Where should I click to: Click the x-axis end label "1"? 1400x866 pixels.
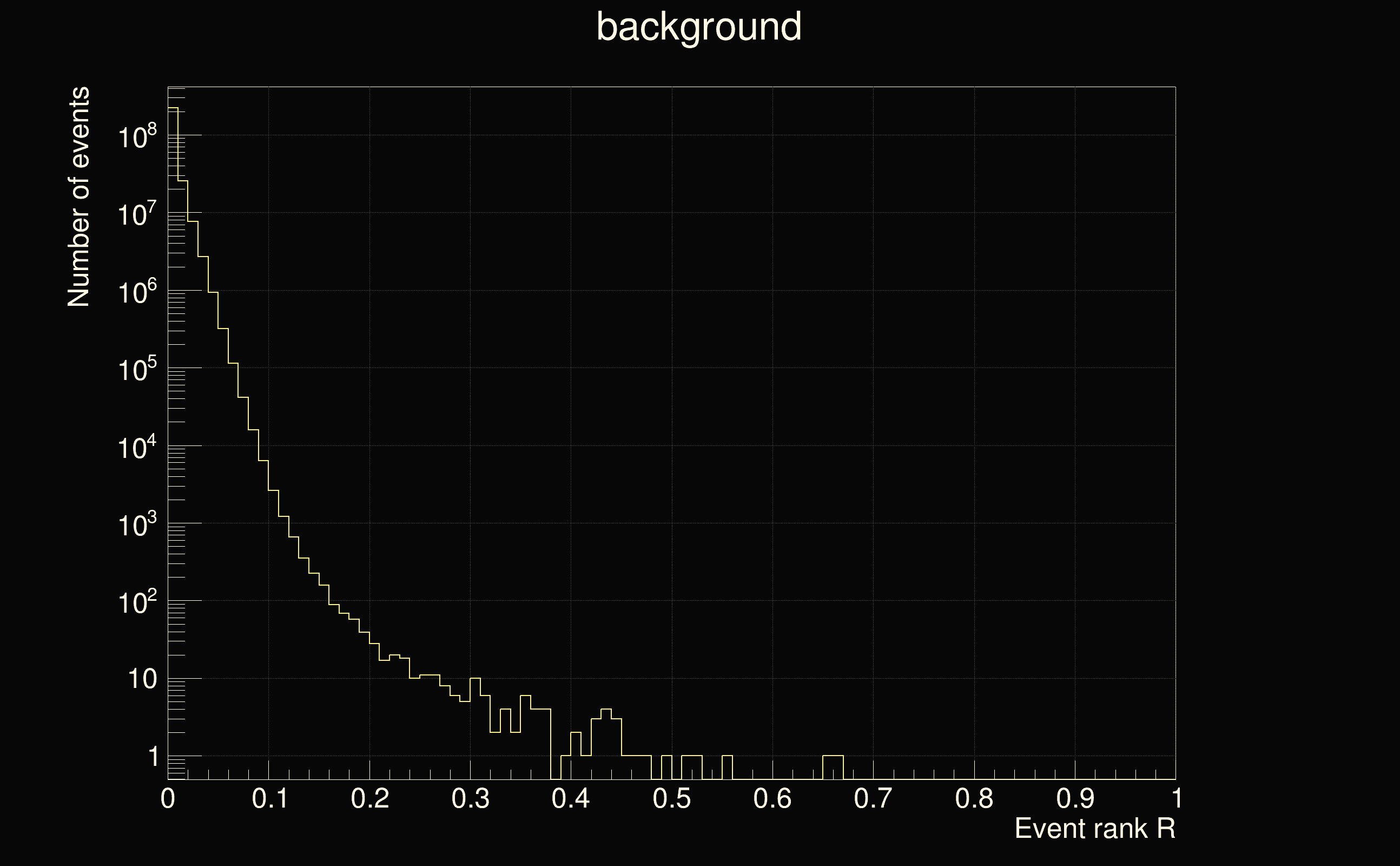click(x=1176, y=799)
